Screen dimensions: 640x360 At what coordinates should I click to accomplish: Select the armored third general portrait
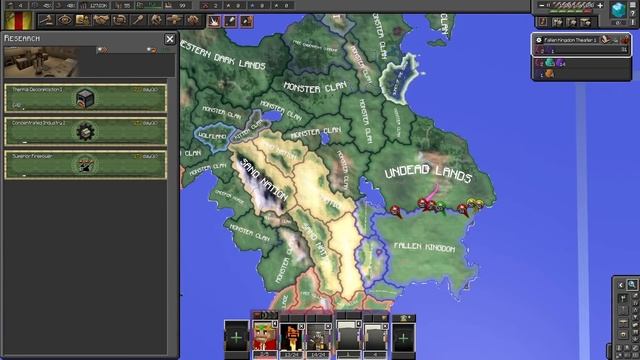pyautogui.click(x=319, y=337)
